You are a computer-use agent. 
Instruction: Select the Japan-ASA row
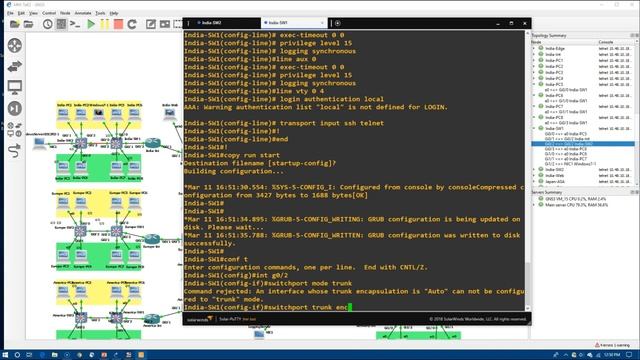(583, 181)
